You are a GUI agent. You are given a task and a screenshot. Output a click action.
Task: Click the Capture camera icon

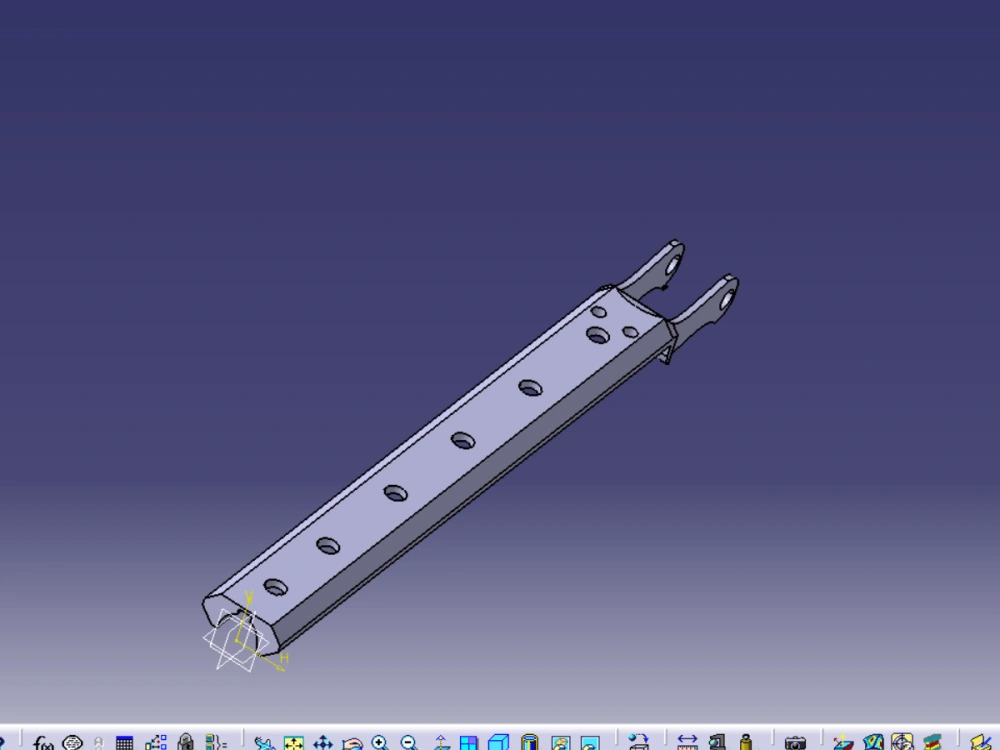coord(795,744)
